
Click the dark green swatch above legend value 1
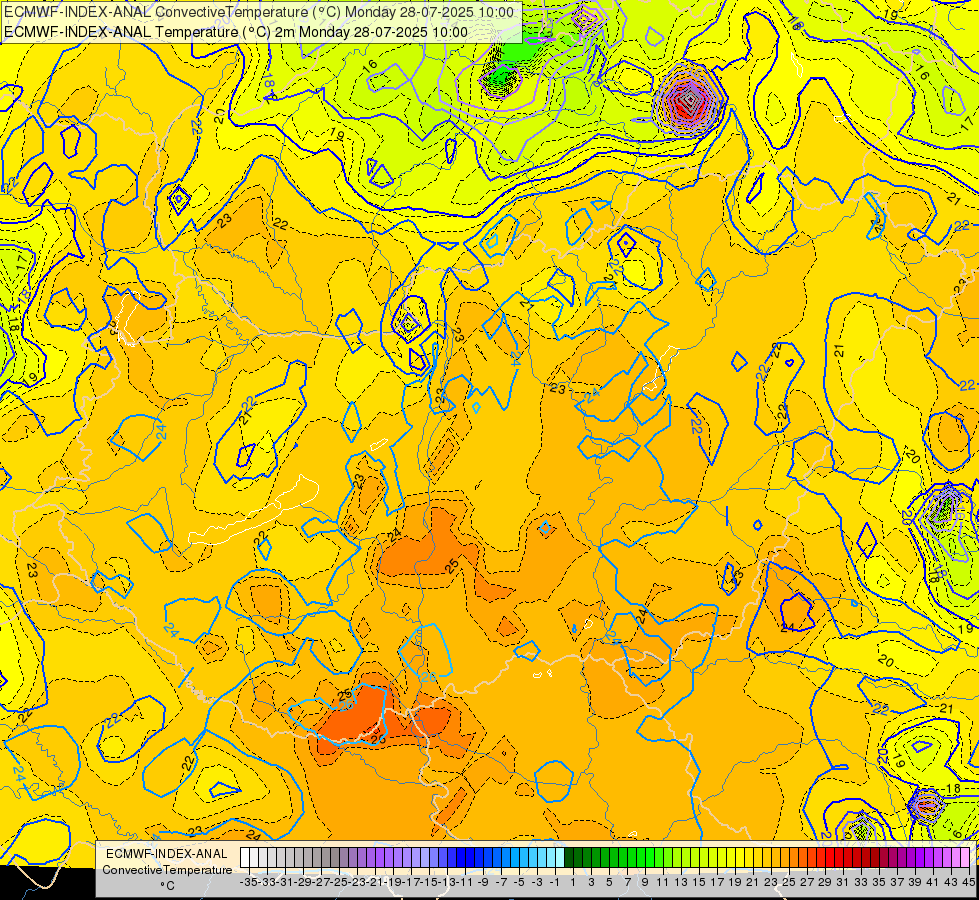(569, 857)
